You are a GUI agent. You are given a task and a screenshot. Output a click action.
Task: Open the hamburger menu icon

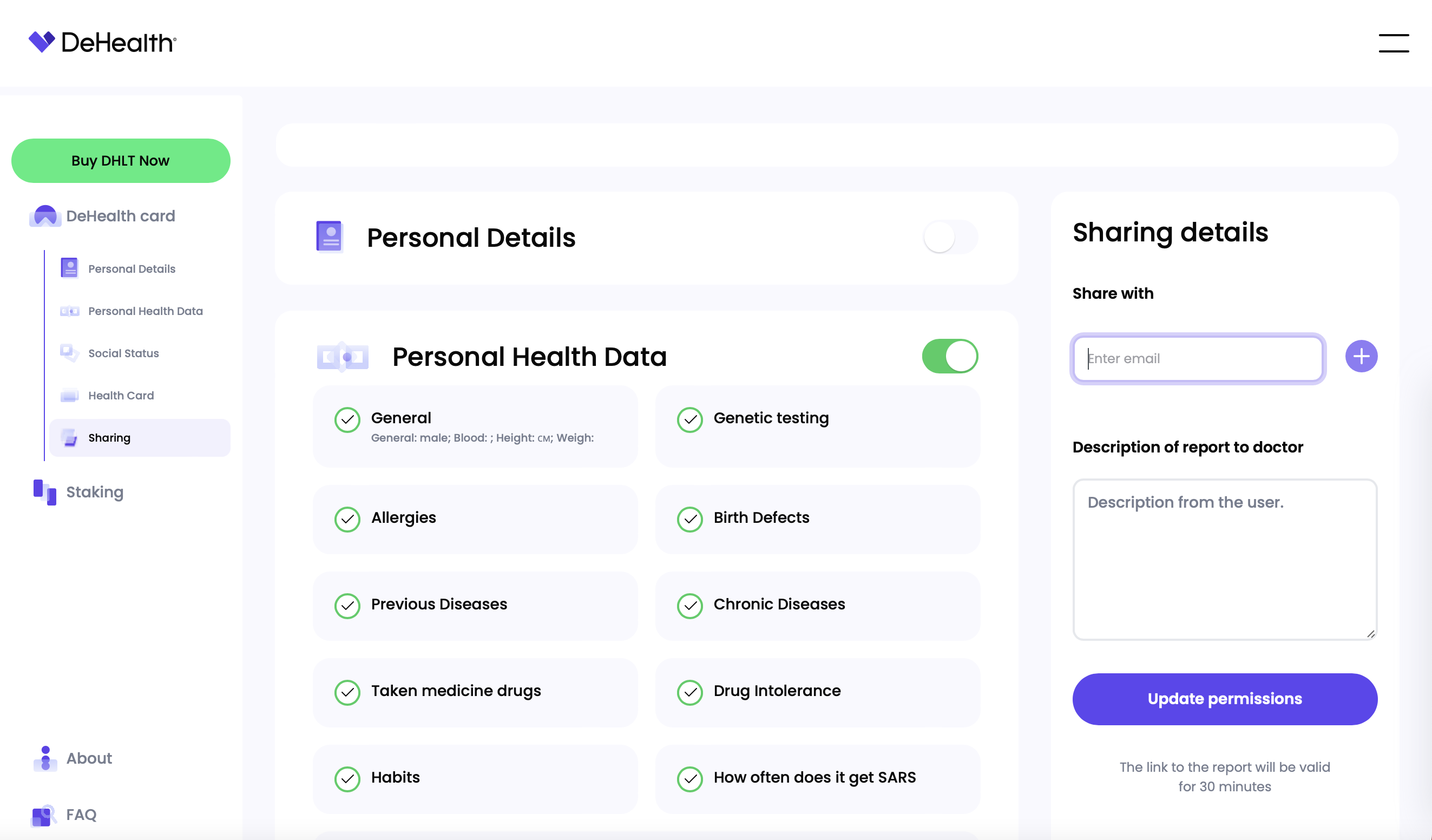point(1394,43)
